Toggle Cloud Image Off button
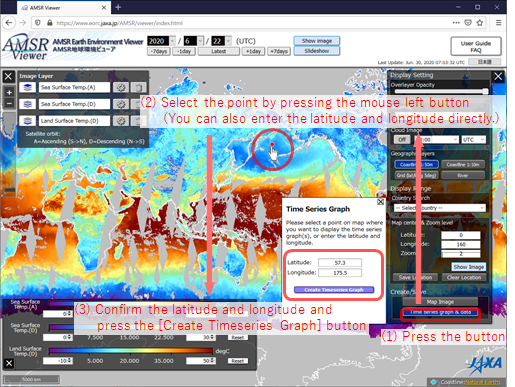 402,139
